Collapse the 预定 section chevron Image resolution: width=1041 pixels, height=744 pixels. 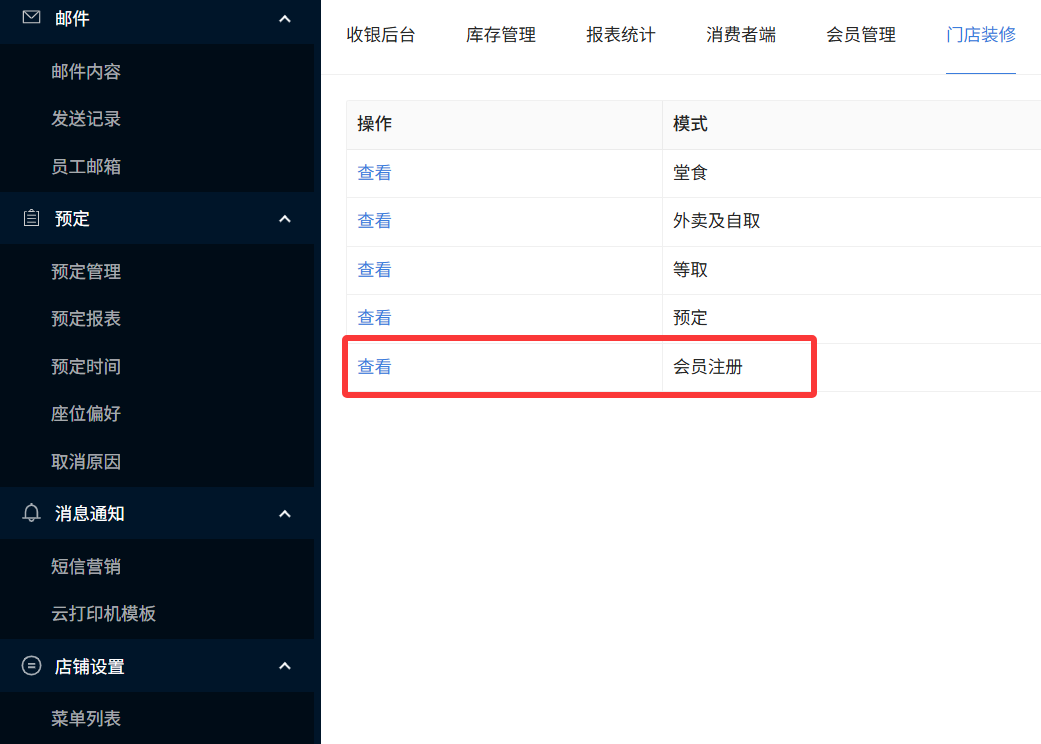pos(284,219)
